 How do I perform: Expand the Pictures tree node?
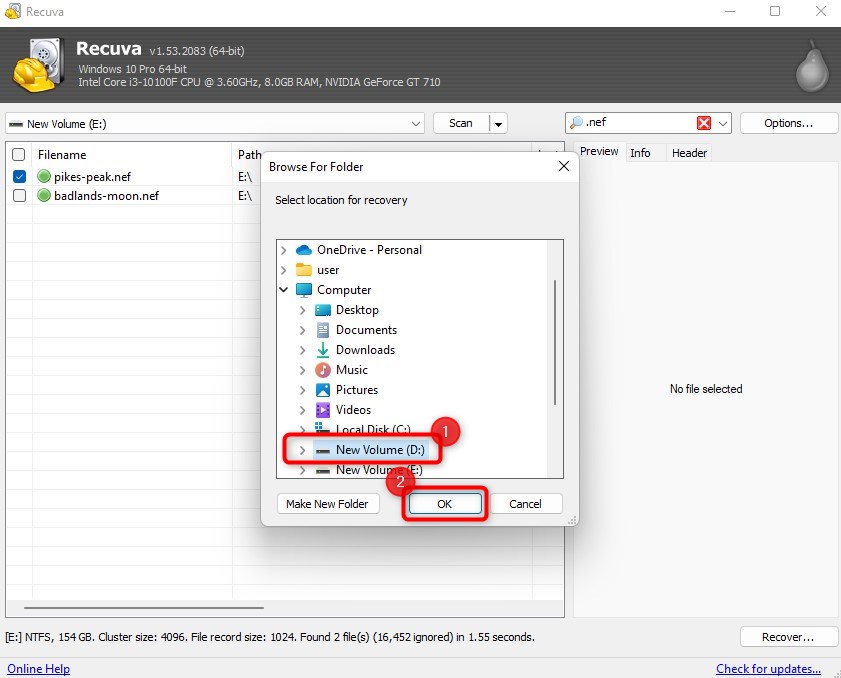point(303,389)
